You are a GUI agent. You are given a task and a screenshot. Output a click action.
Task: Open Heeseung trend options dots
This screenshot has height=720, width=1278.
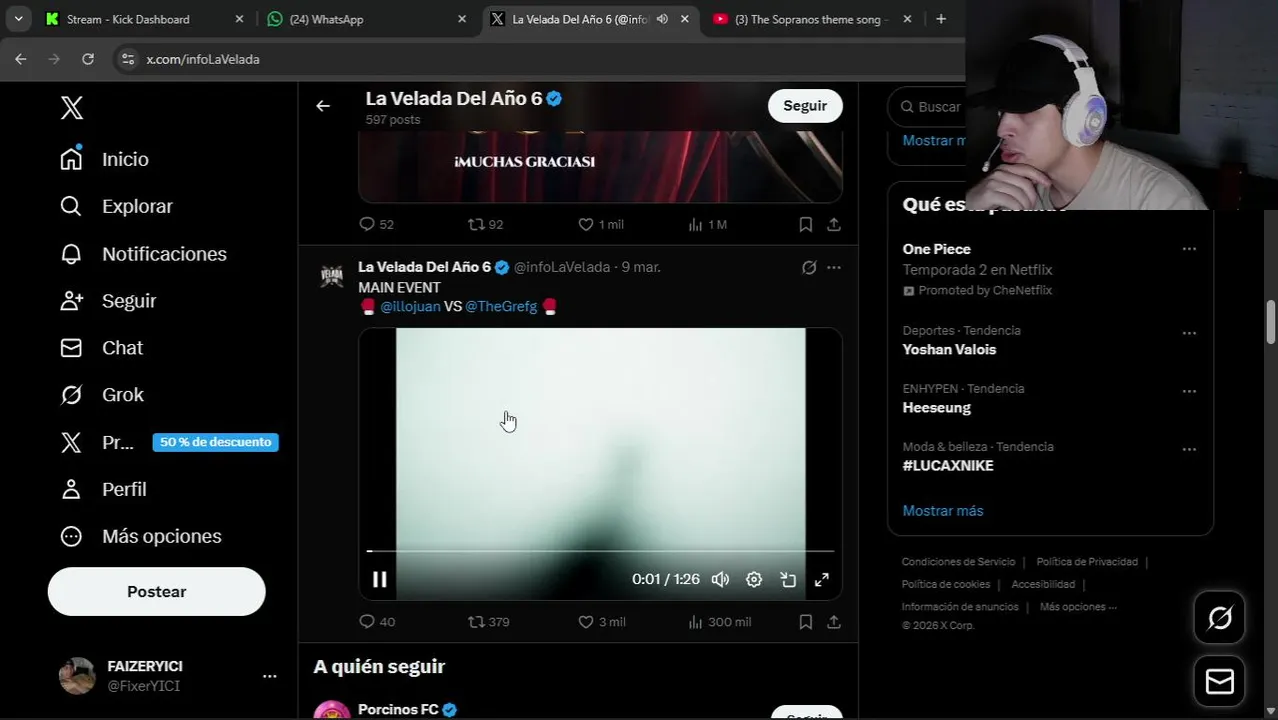[1189, 390]
